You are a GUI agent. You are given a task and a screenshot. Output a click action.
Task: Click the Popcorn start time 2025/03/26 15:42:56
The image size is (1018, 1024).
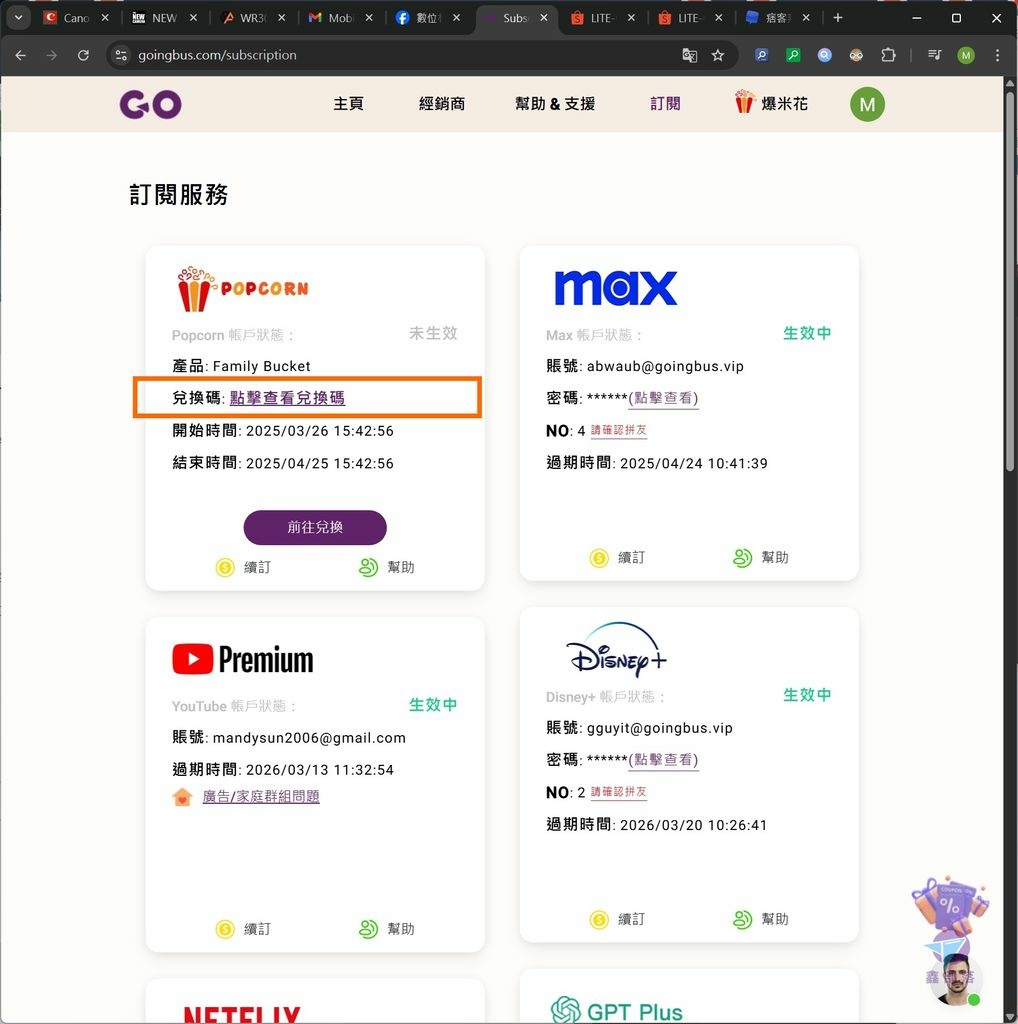pyautogui.click(x=319, y=430)
